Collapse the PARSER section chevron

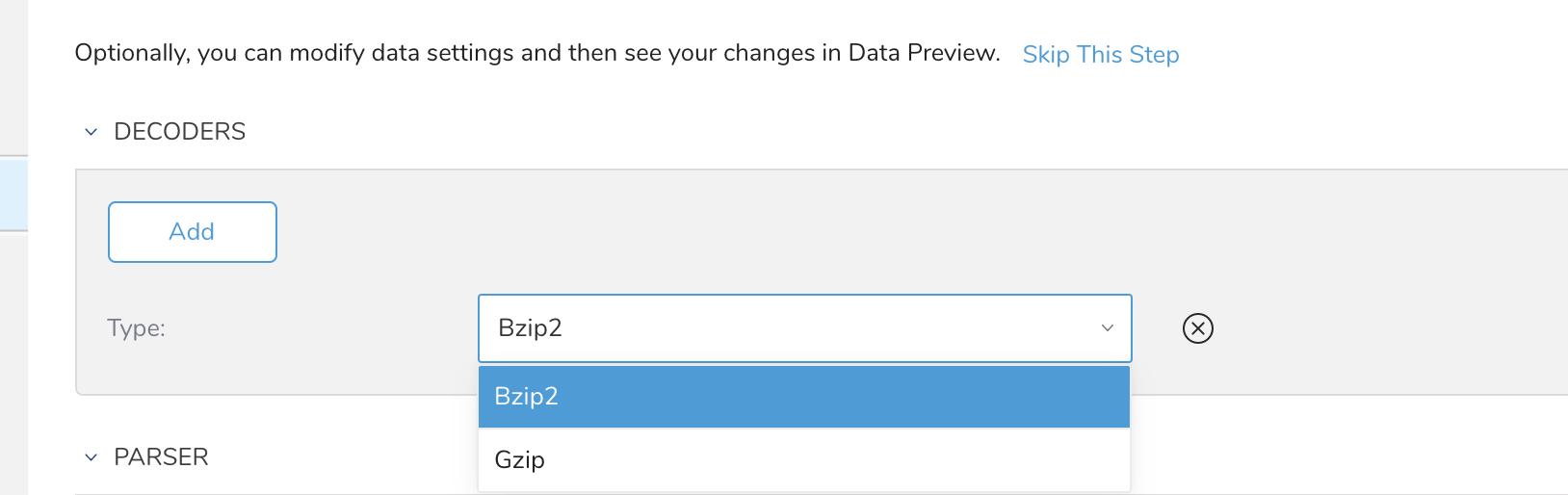click(x=91, y=457)
